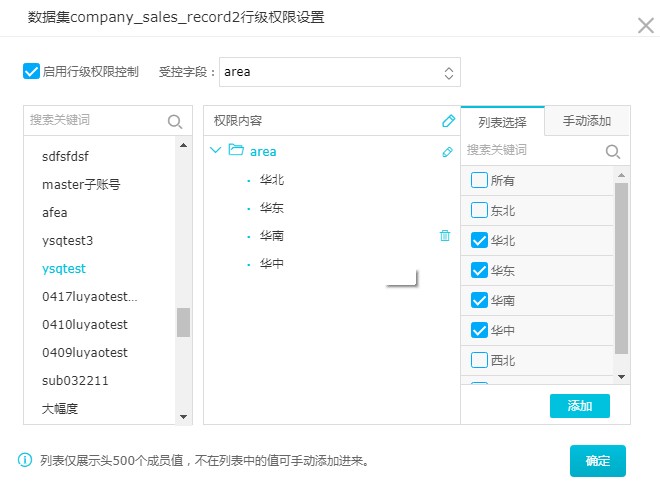This screenshot has height=488, width=660.
Task: Click value list scroll up arrow
Action: tap(621, 175)
